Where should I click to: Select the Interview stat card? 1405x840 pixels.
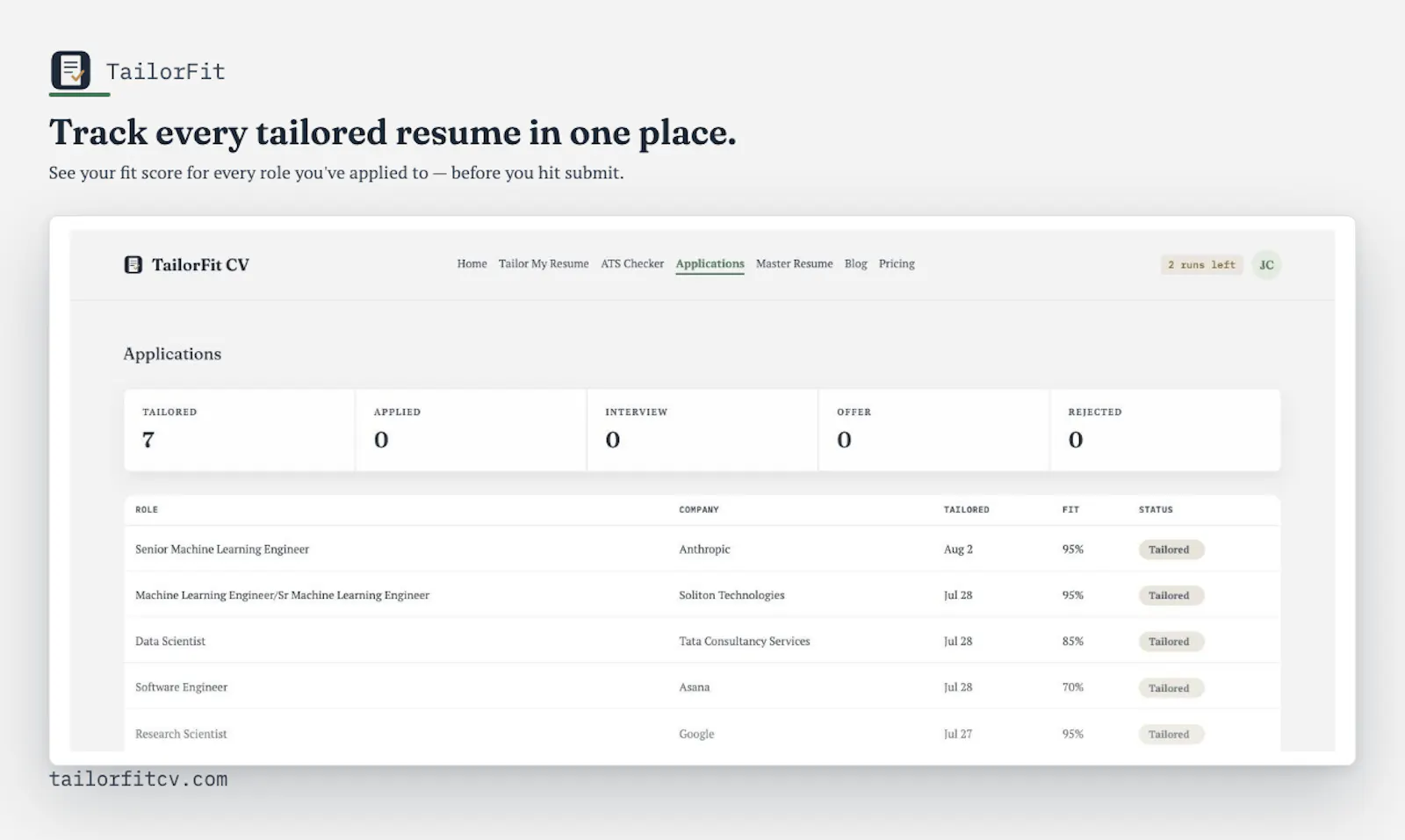pos(702,430)
